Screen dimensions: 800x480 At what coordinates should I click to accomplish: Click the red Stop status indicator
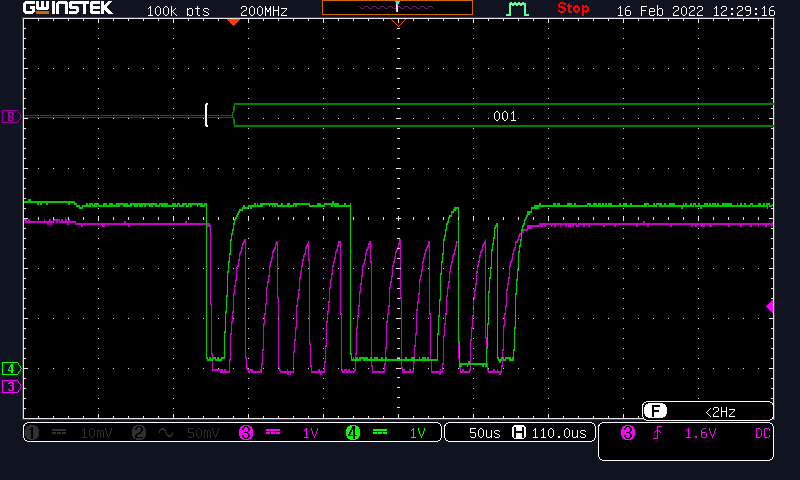coord(573,8)
